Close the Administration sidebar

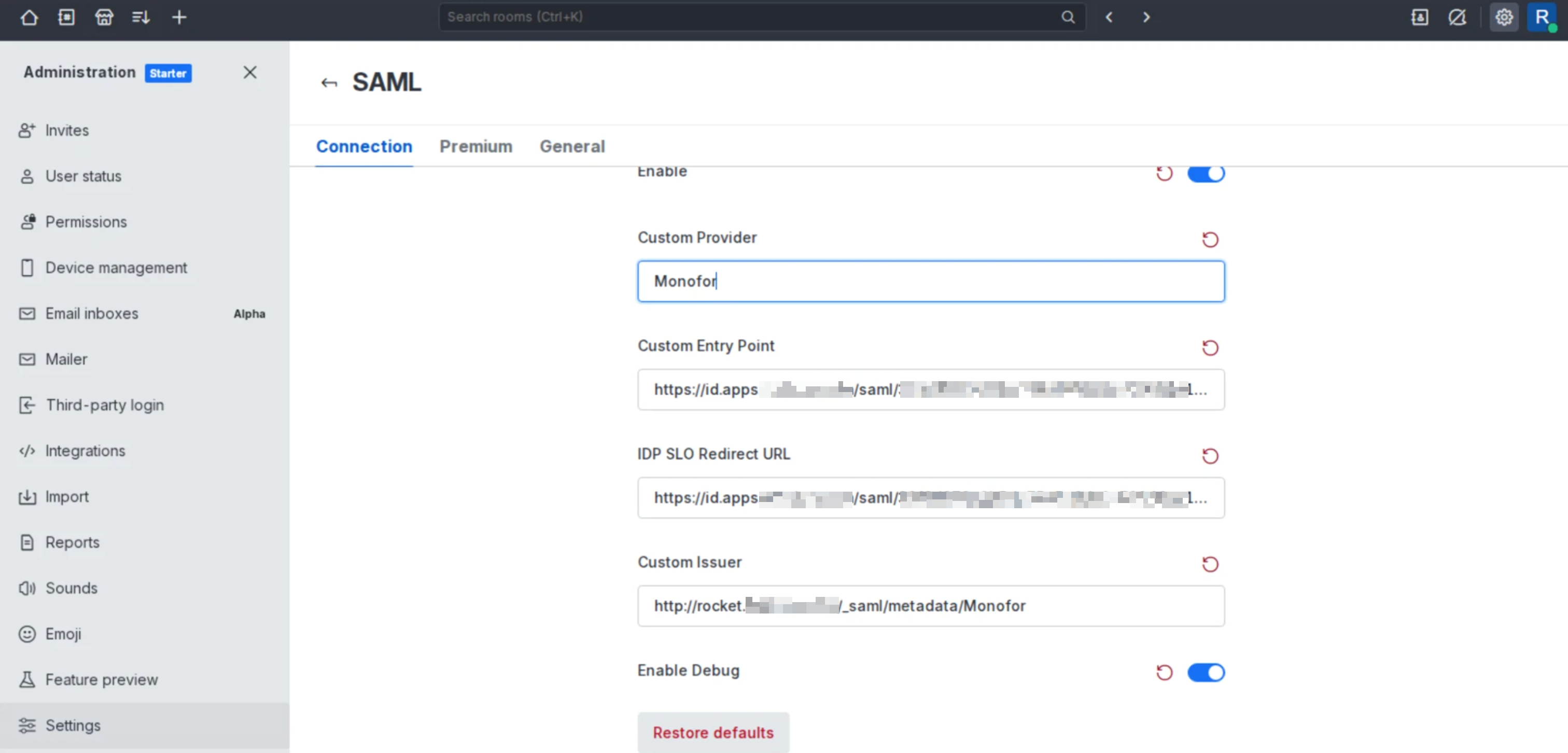coord(250,73)
